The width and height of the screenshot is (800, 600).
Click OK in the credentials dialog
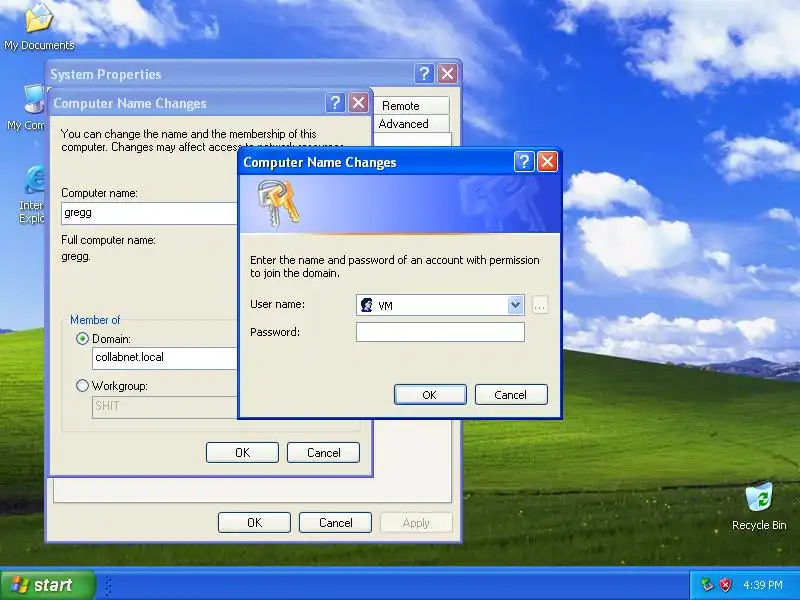coord(430,395)
